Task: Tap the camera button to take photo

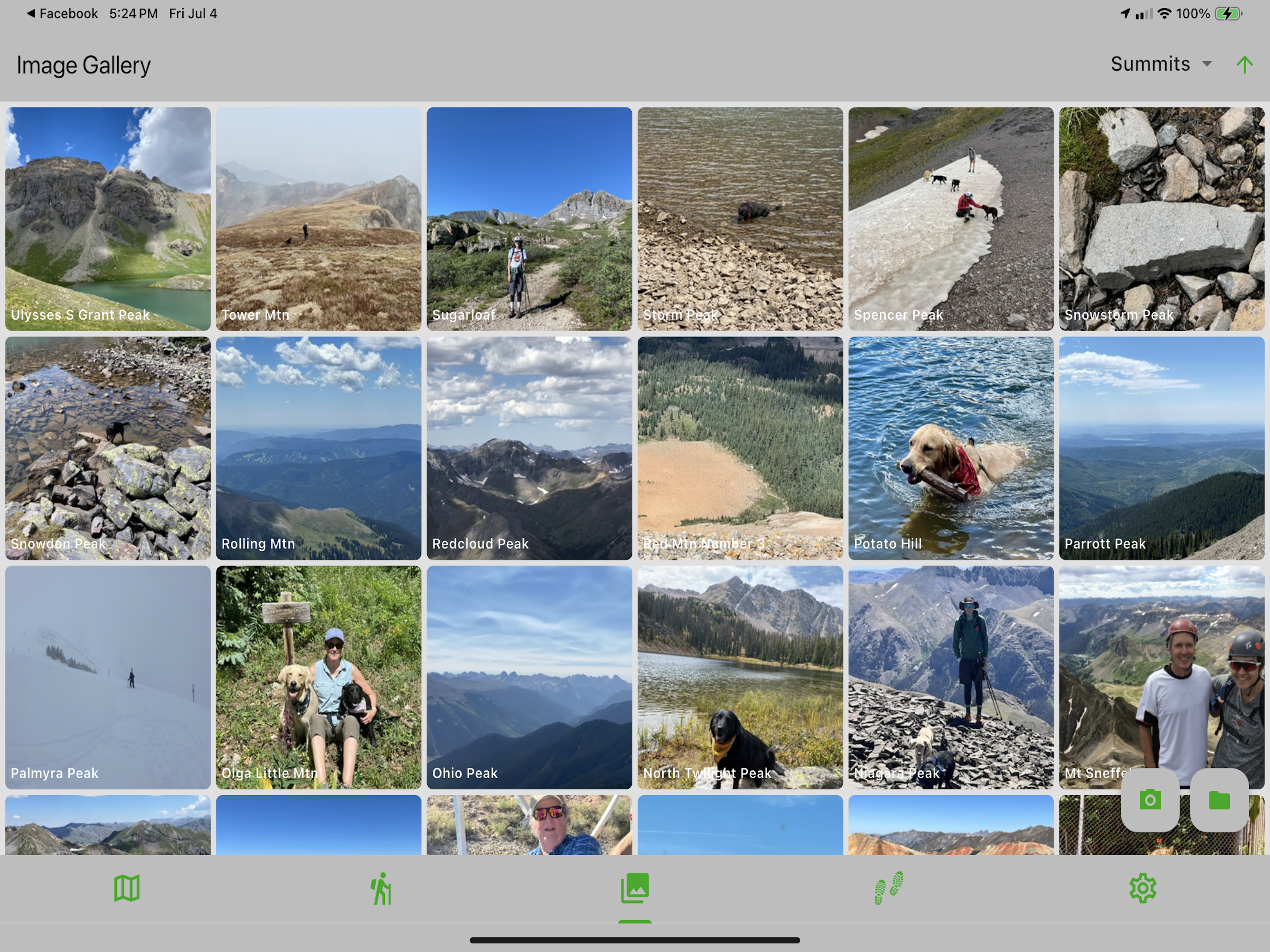Action: 1150,800
